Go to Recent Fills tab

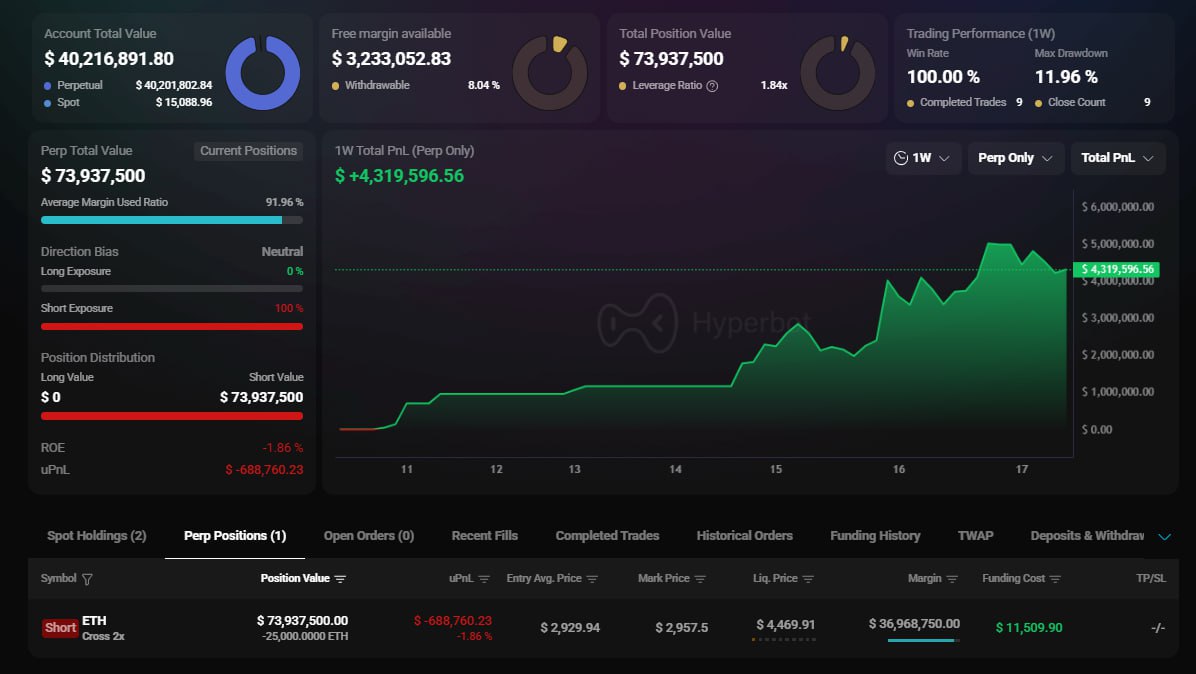point(484,536)
